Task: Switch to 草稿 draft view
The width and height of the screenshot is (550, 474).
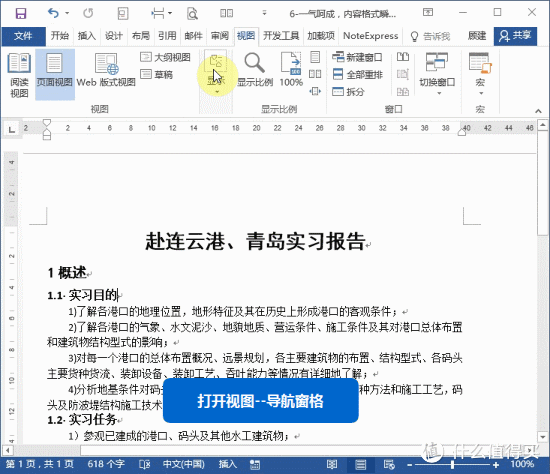Action: click(157, 74)
